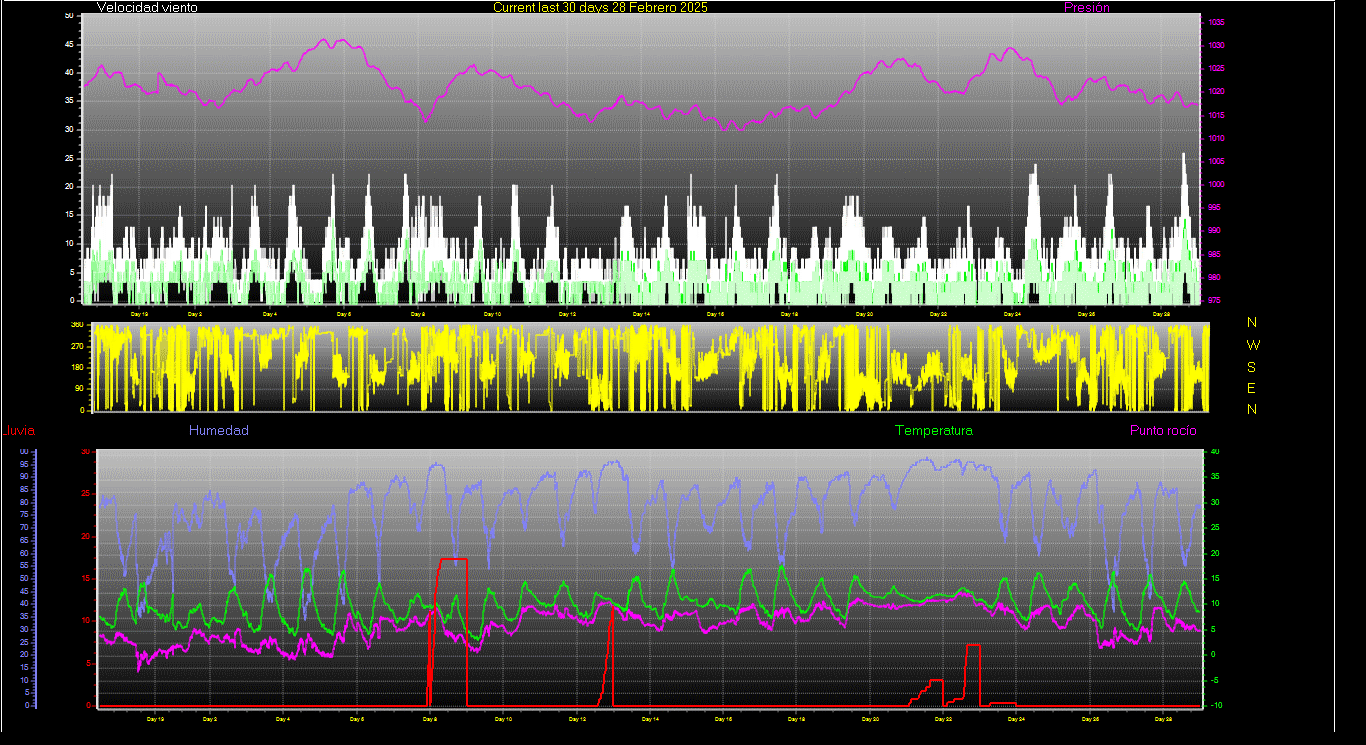Screen dimensions: 1366x745
Task: Click '990' on the pressure axis
Action: click(1214, 231)
